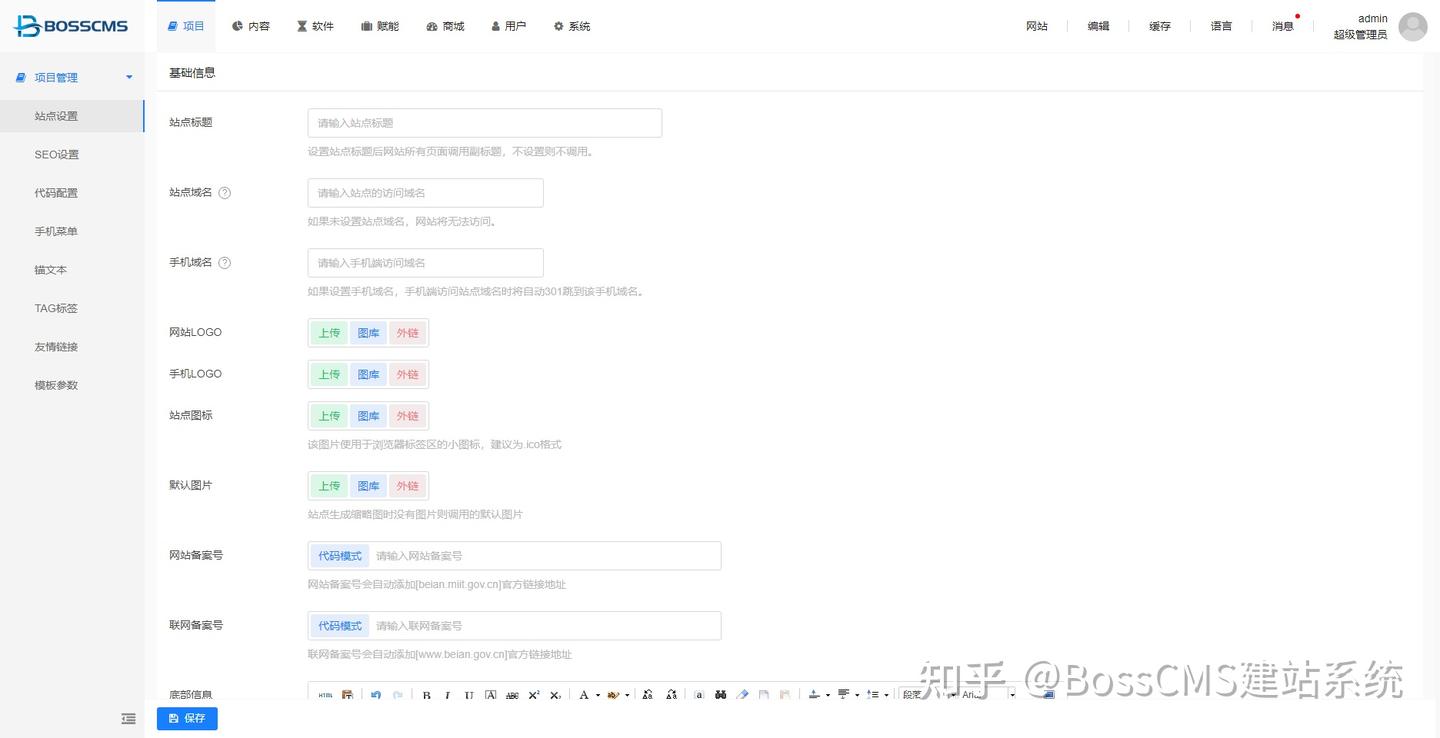Open the font color picker in the editor
Screen dimensions: 1440x738
585,694
